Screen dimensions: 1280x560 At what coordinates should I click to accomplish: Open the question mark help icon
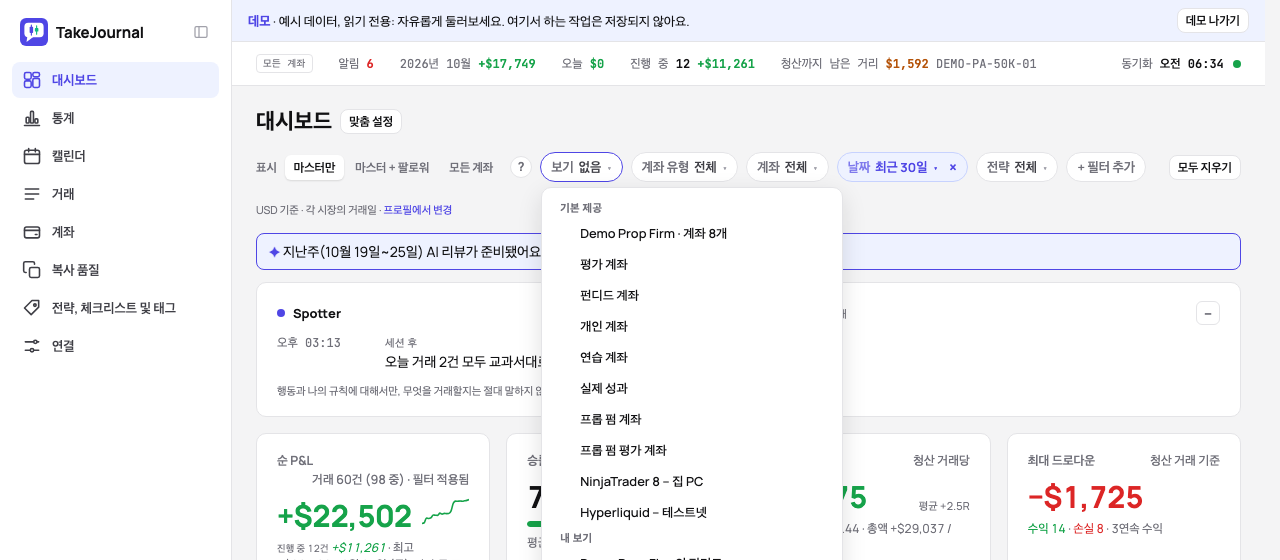click(521, 167)
